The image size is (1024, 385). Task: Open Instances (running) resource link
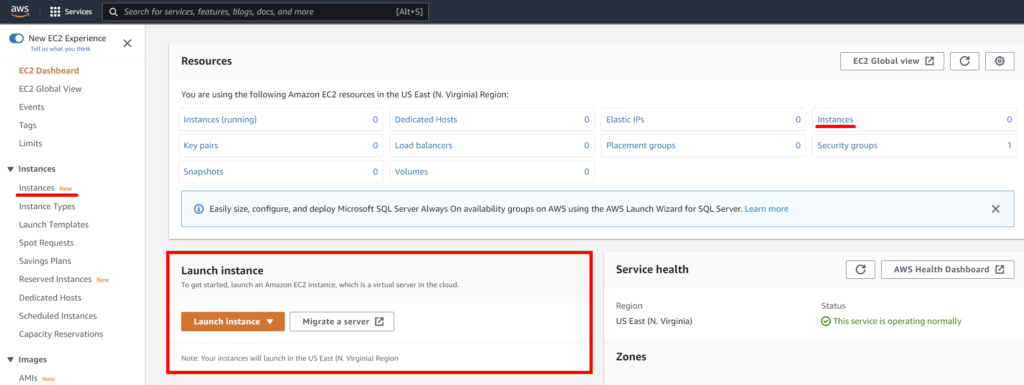(x=220, y=120)
